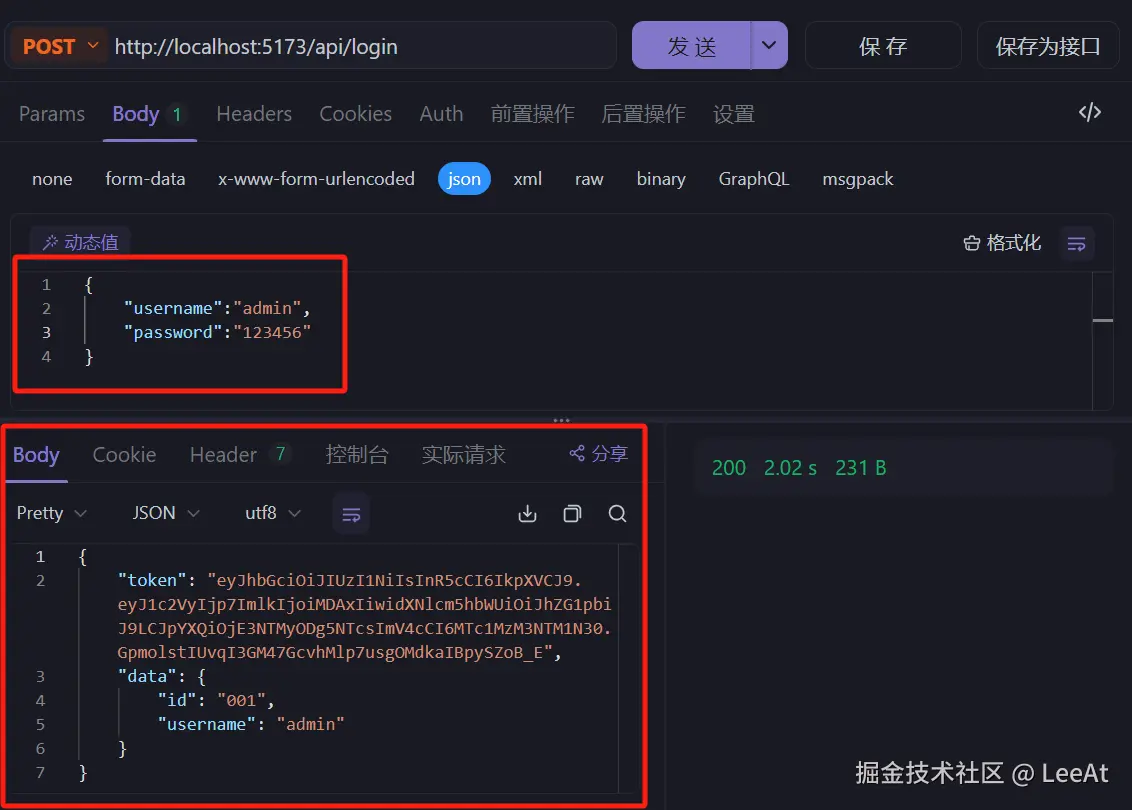This screenshot has height=810, width=1132.
Task: Click the panel divider drag handle
Action: point(561,419)
